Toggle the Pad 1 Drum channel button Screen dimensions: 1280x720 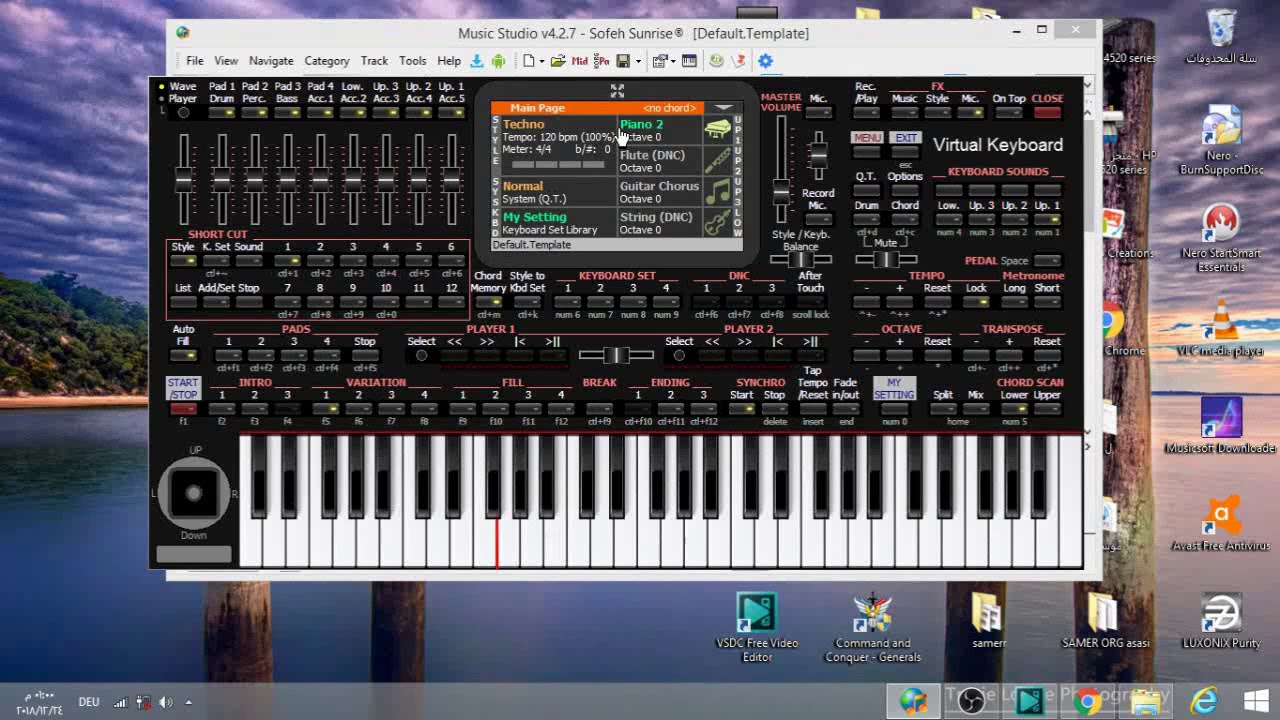coord(222,113)
